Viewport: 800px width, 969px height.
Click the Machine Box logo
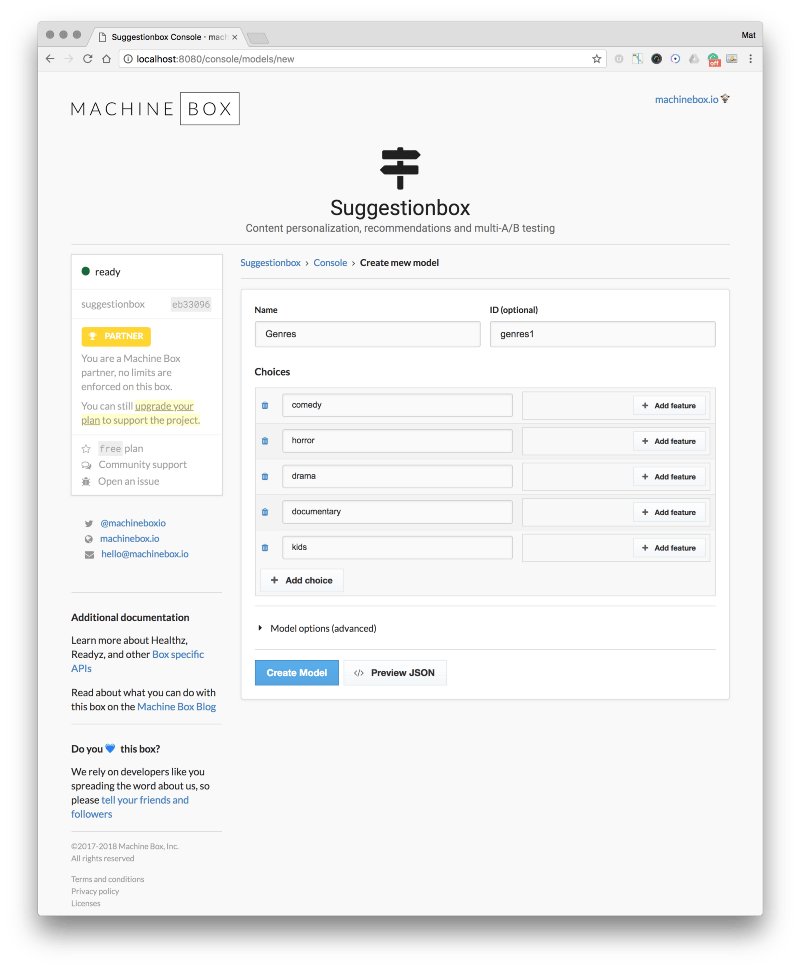(155, 109)
